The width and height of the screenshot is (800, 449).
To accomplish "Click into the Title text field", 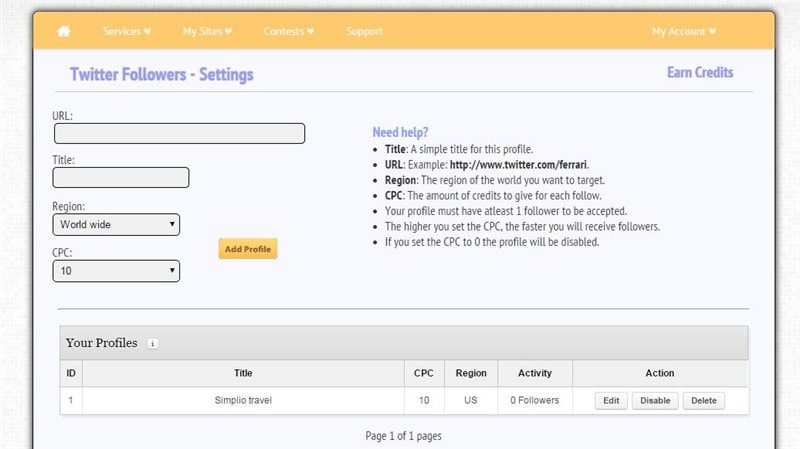I will pos(120,178).
